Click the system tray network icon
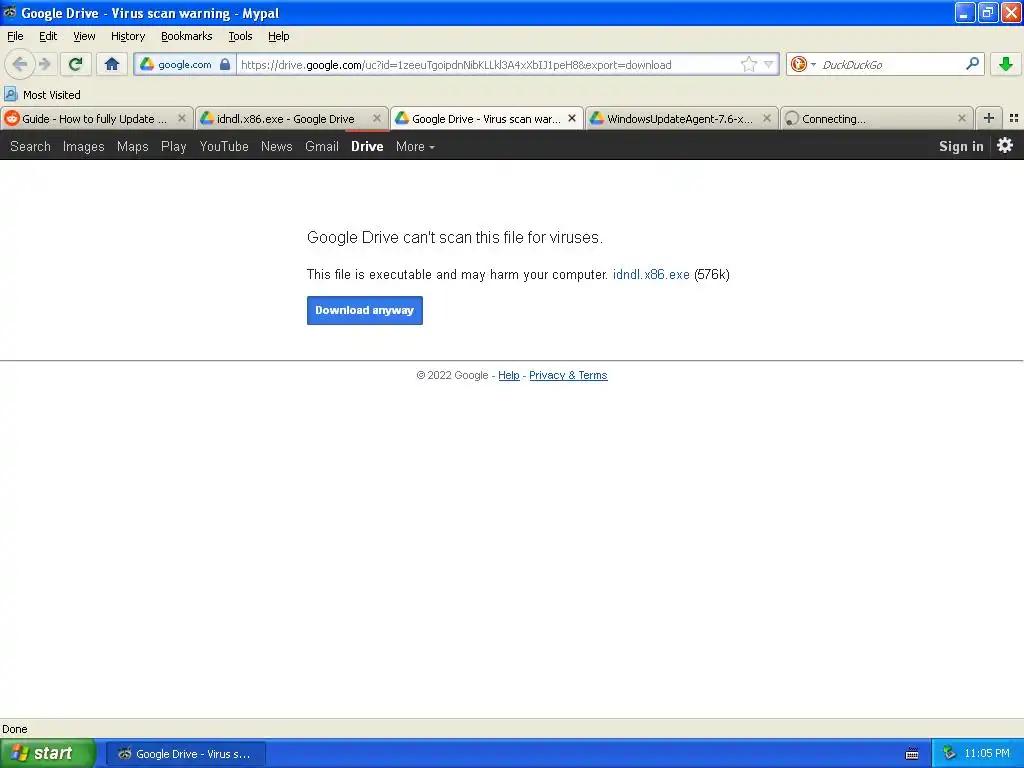This screenshot has height=768, width=1024. pyautogui.click(x=949, y=754)
